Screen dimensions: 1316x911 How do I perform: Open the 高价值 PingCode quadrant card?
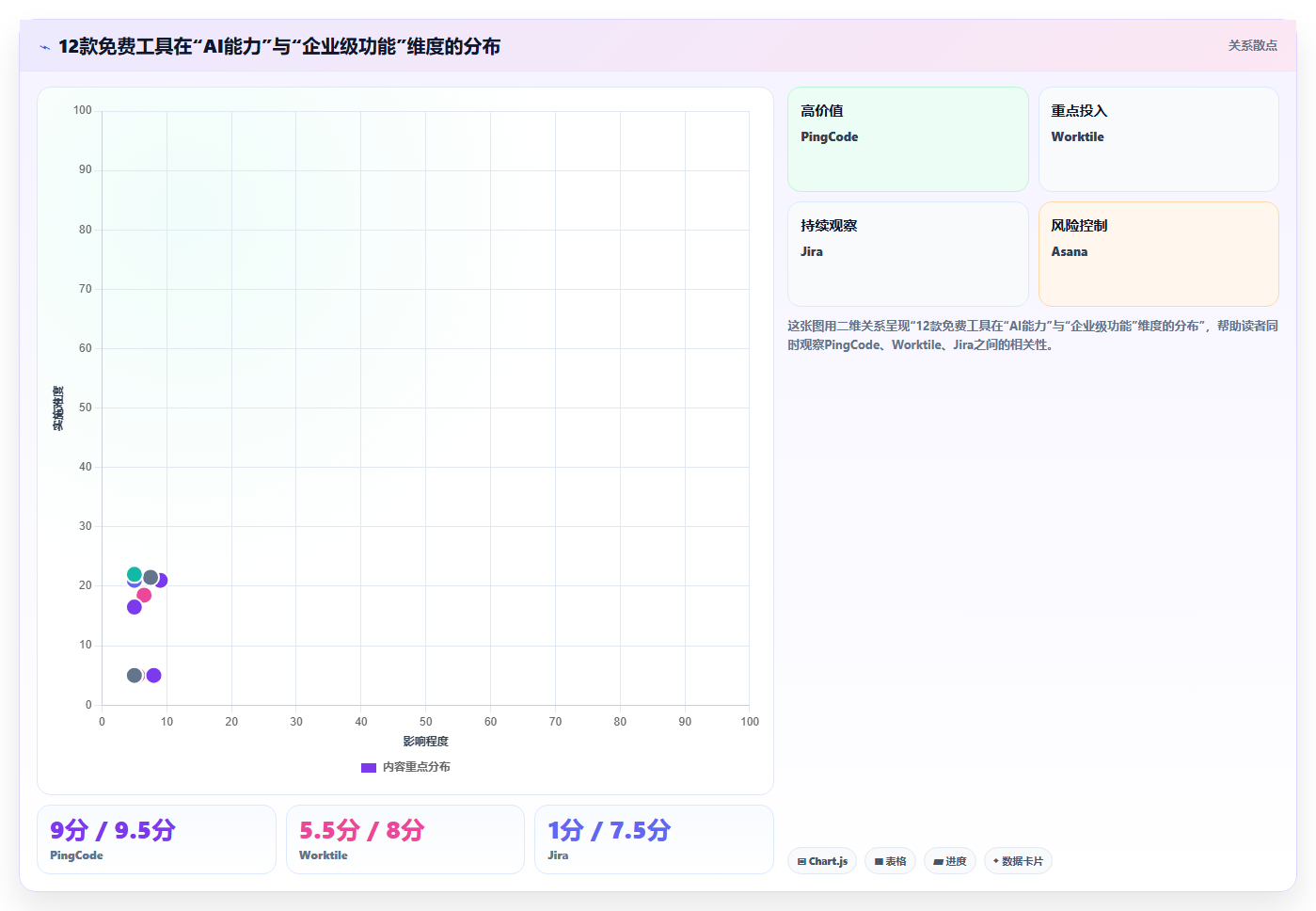click(x=908, y=139)
